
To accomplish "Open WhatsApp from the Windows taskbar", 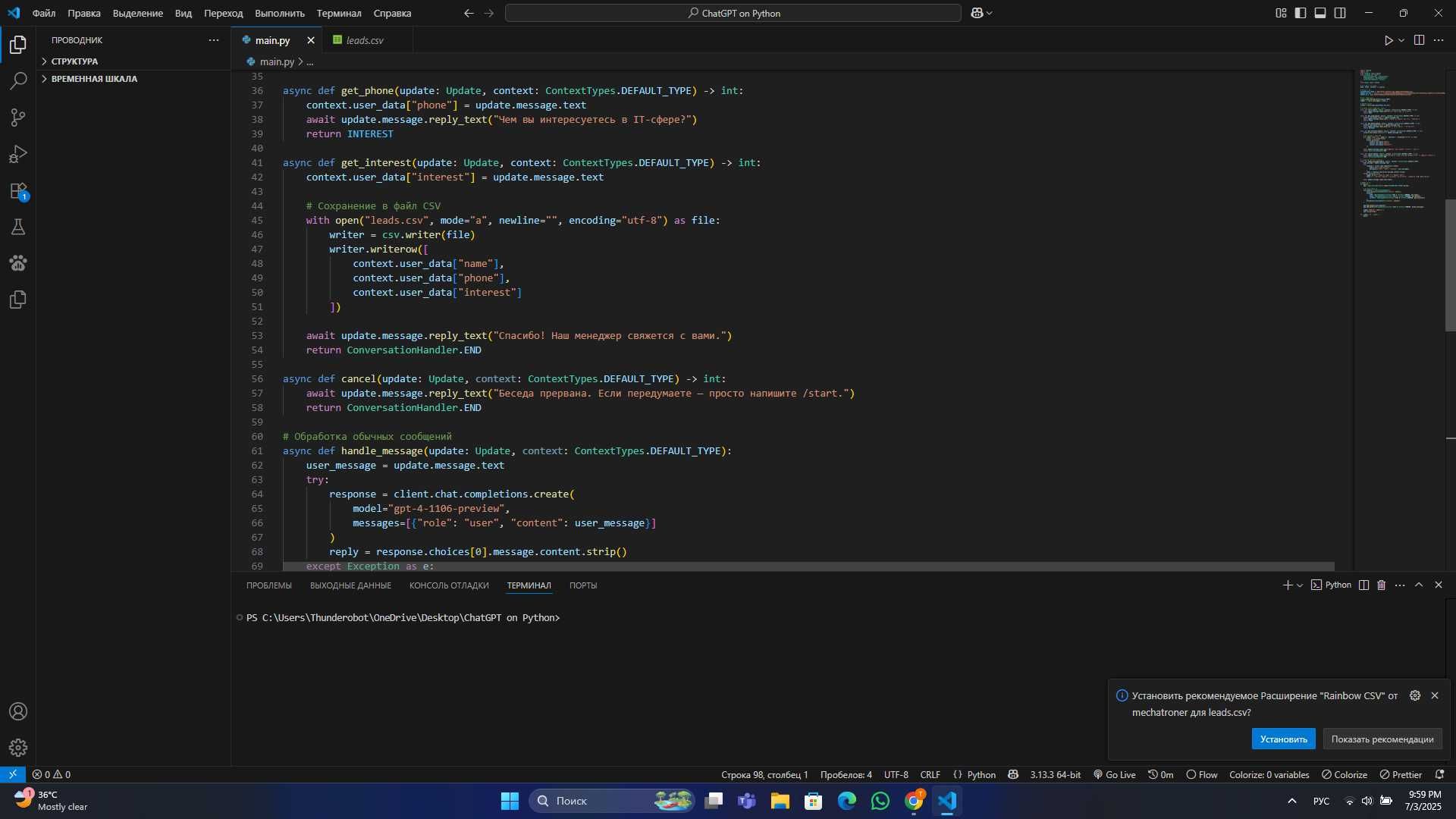I will [x=880, y=801].
